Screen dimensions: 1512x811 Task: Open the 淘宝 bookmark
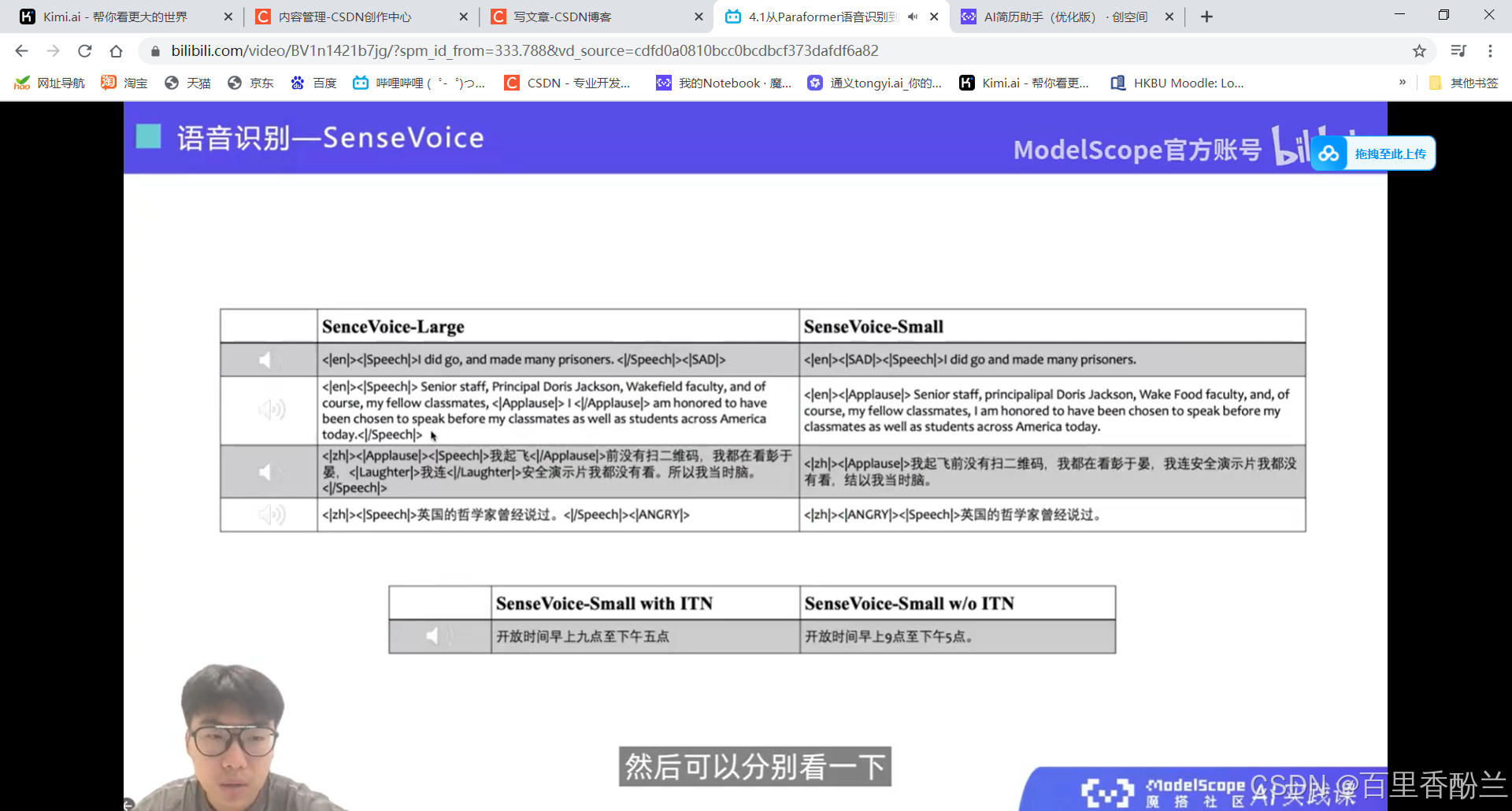124,83
